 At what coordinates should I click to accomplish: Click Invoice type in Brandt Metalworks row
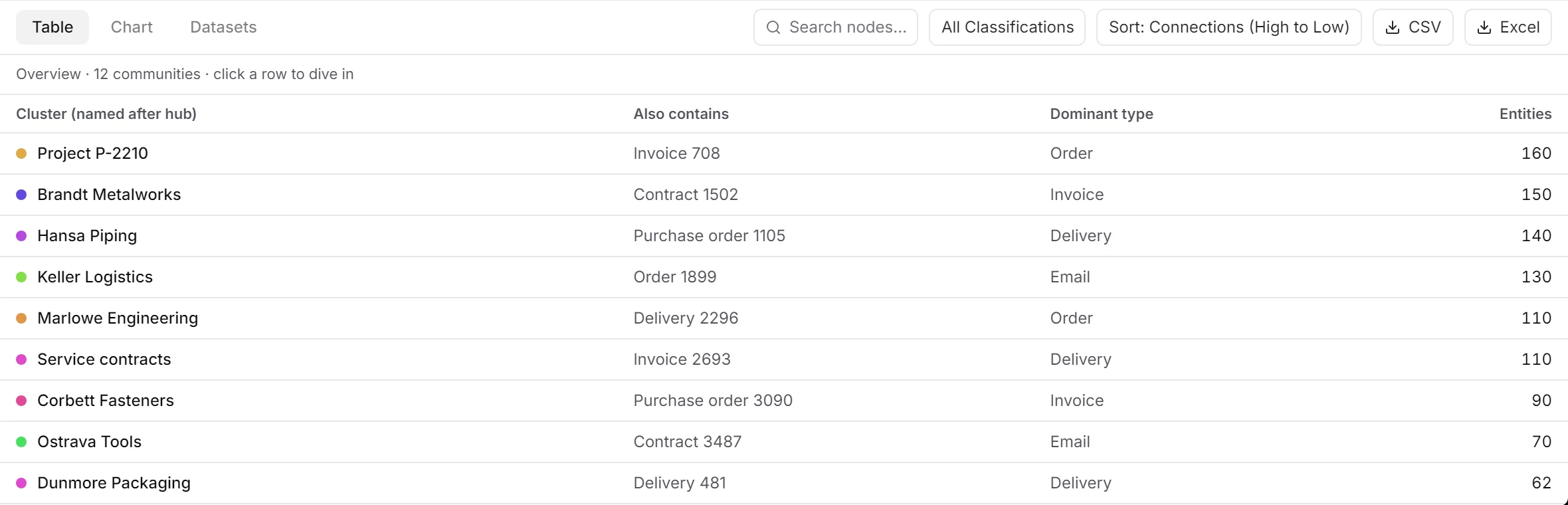click(x=1076, y=195)
